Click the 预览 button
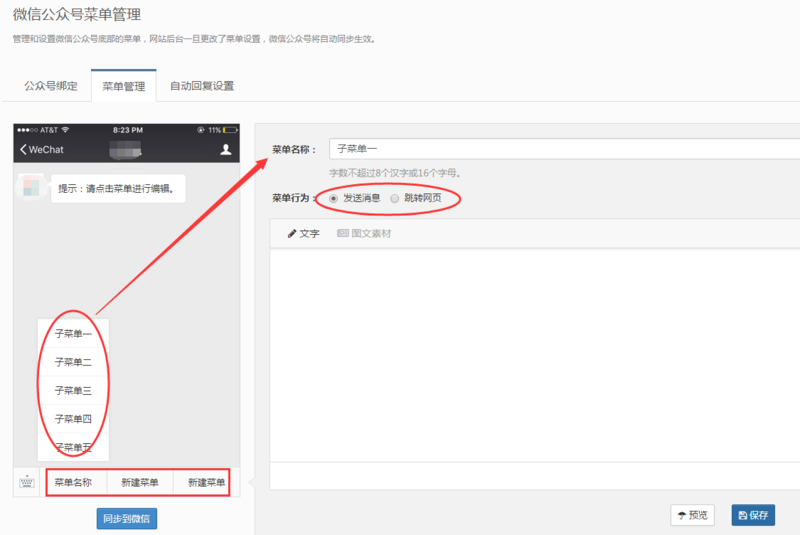 tap(692, 515)
